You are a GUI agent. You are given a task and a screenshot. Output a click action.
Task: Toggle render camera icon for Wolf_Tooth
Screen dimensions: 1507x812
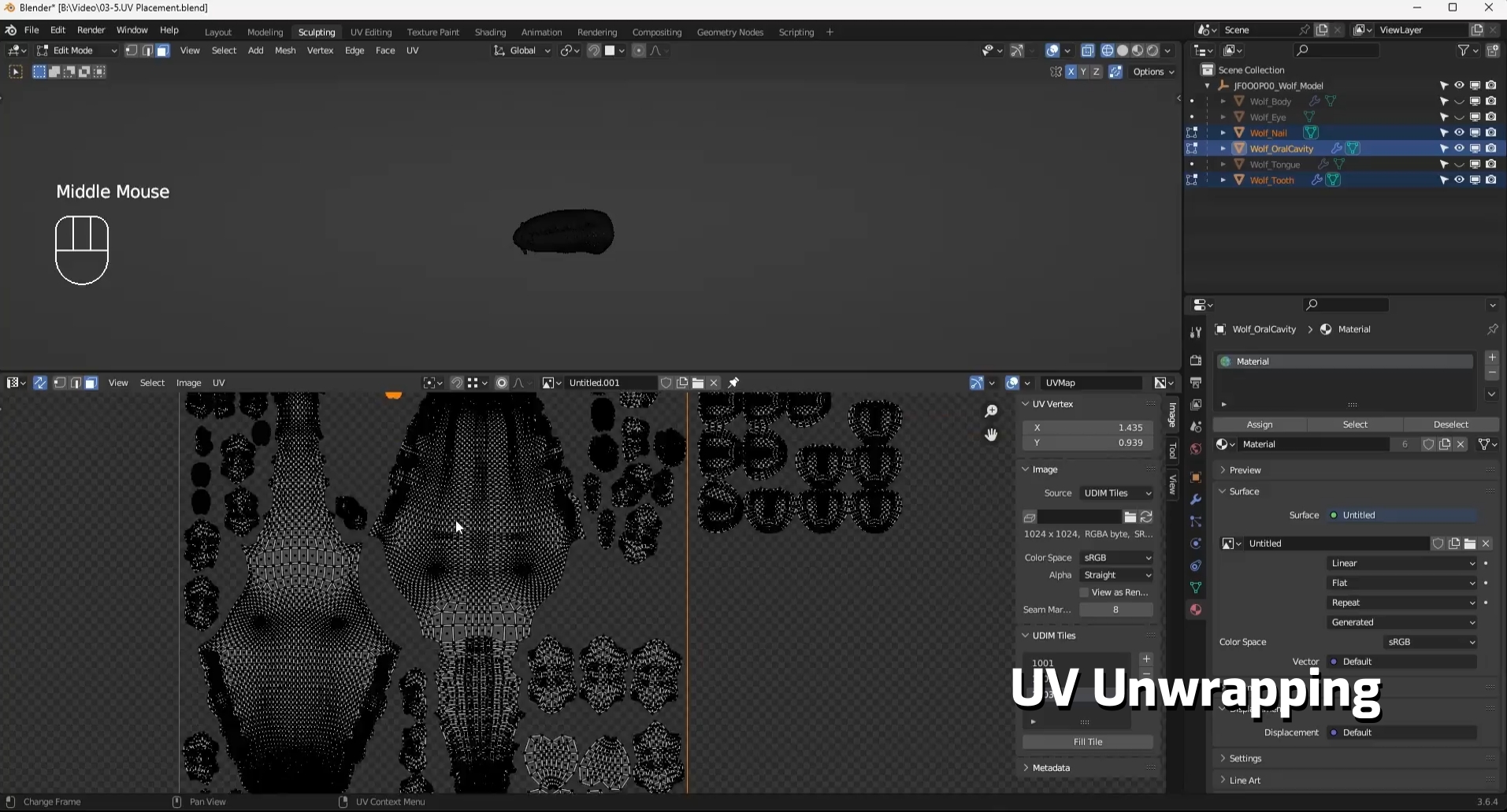point(1491,180)
